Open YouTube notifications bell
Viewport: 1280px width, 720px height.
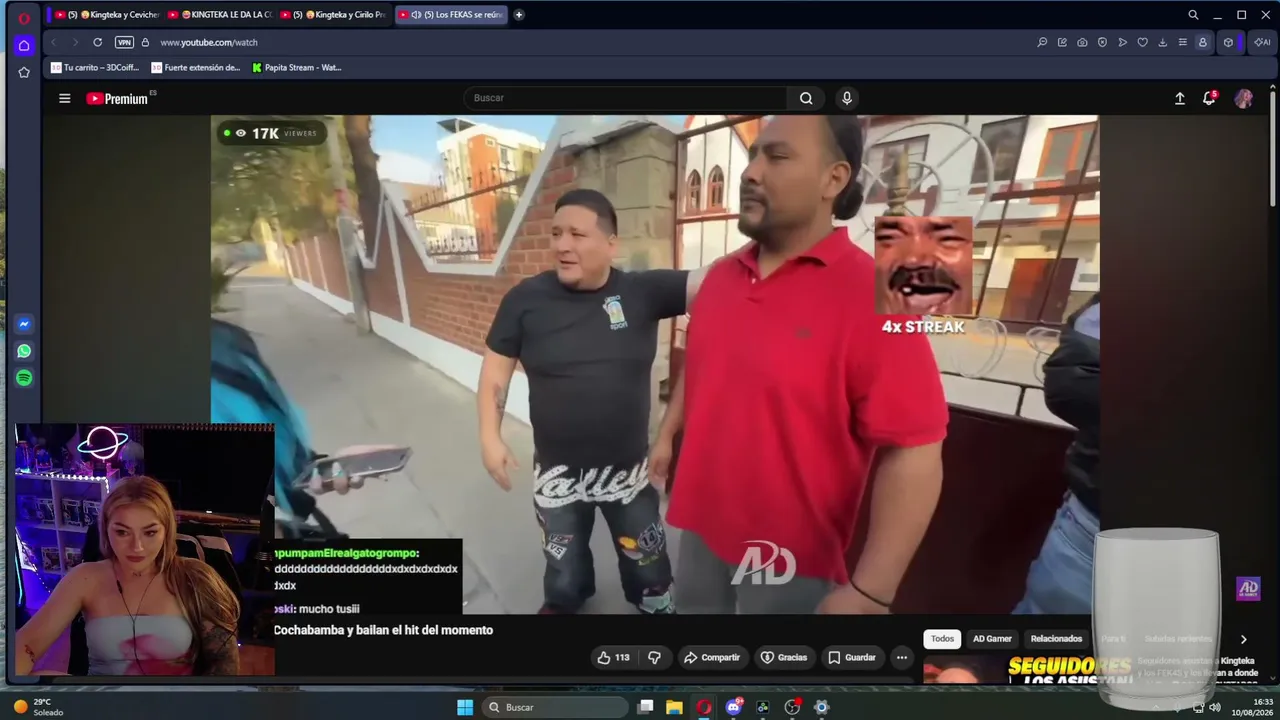1209,98
